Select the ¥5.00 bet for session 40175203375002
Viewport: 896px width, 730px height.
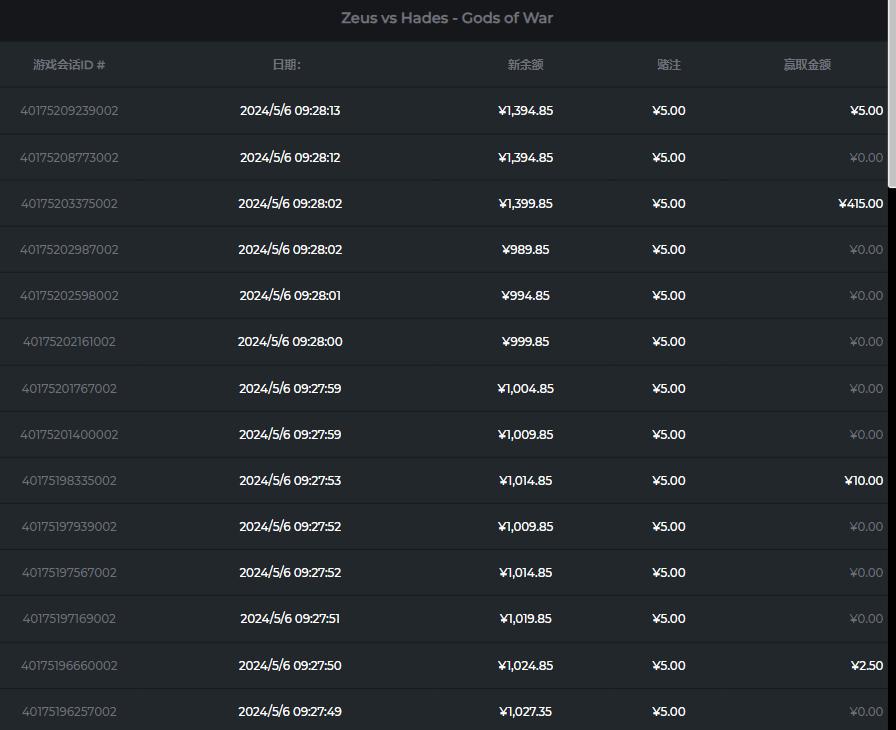pyautogui.click(x=669, y=204)
